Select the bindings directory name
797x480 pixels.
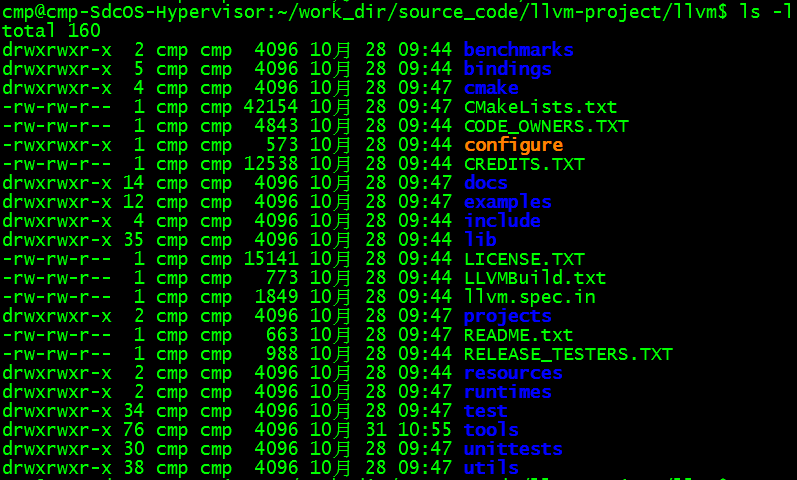[x=507, y=69]
